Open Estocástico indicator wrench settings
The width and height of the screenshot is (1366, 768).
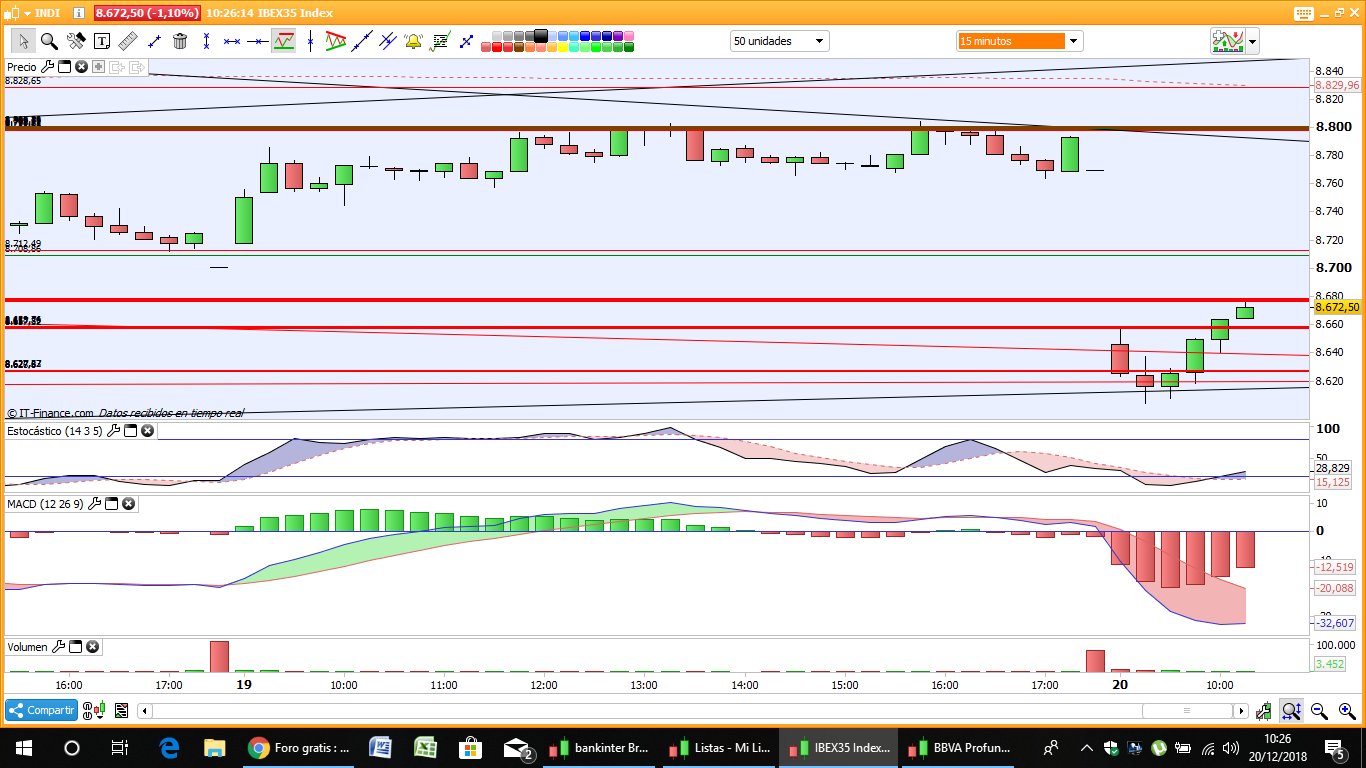pos(113,430)
